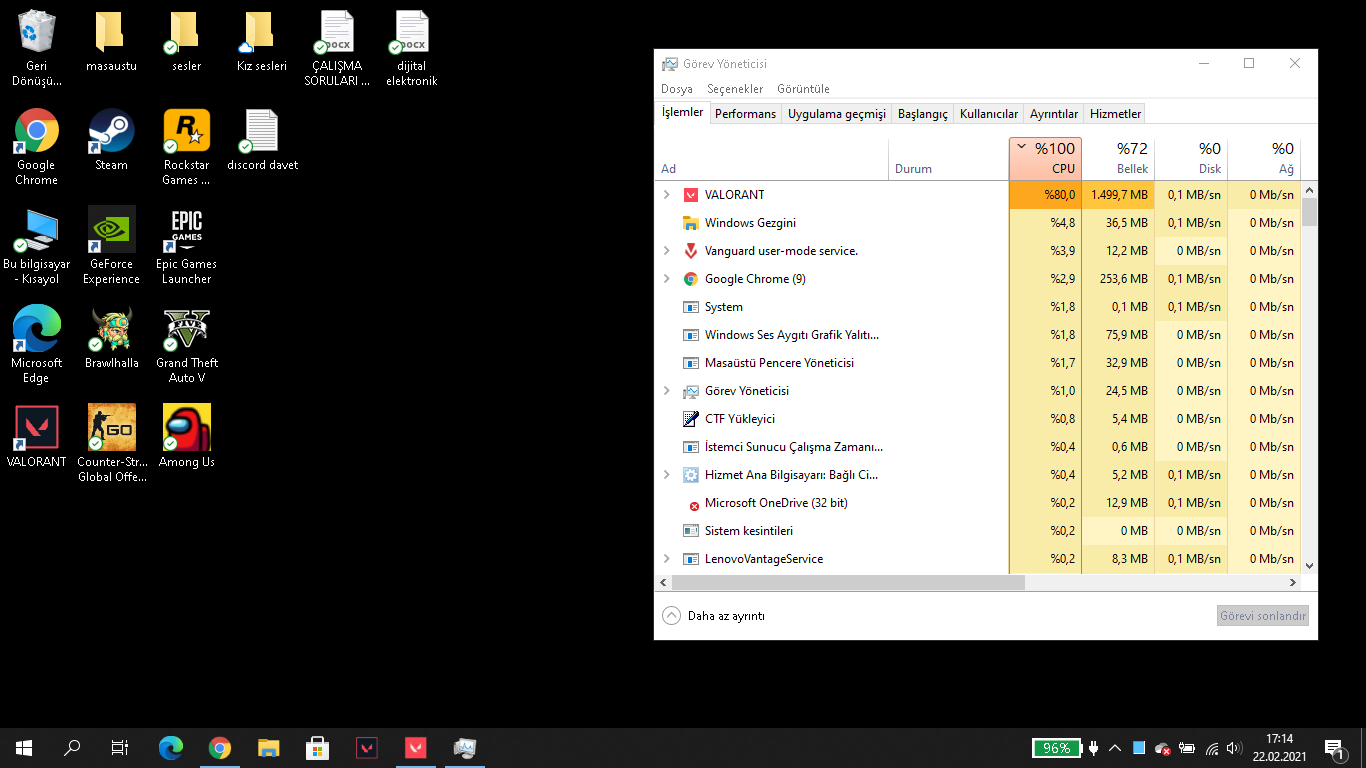Image resolution: width=1366 pixels, height=768 pixels.
Task: Click the horizontal scrollbar thumb in Task Manager
Action: pos(848,582)
